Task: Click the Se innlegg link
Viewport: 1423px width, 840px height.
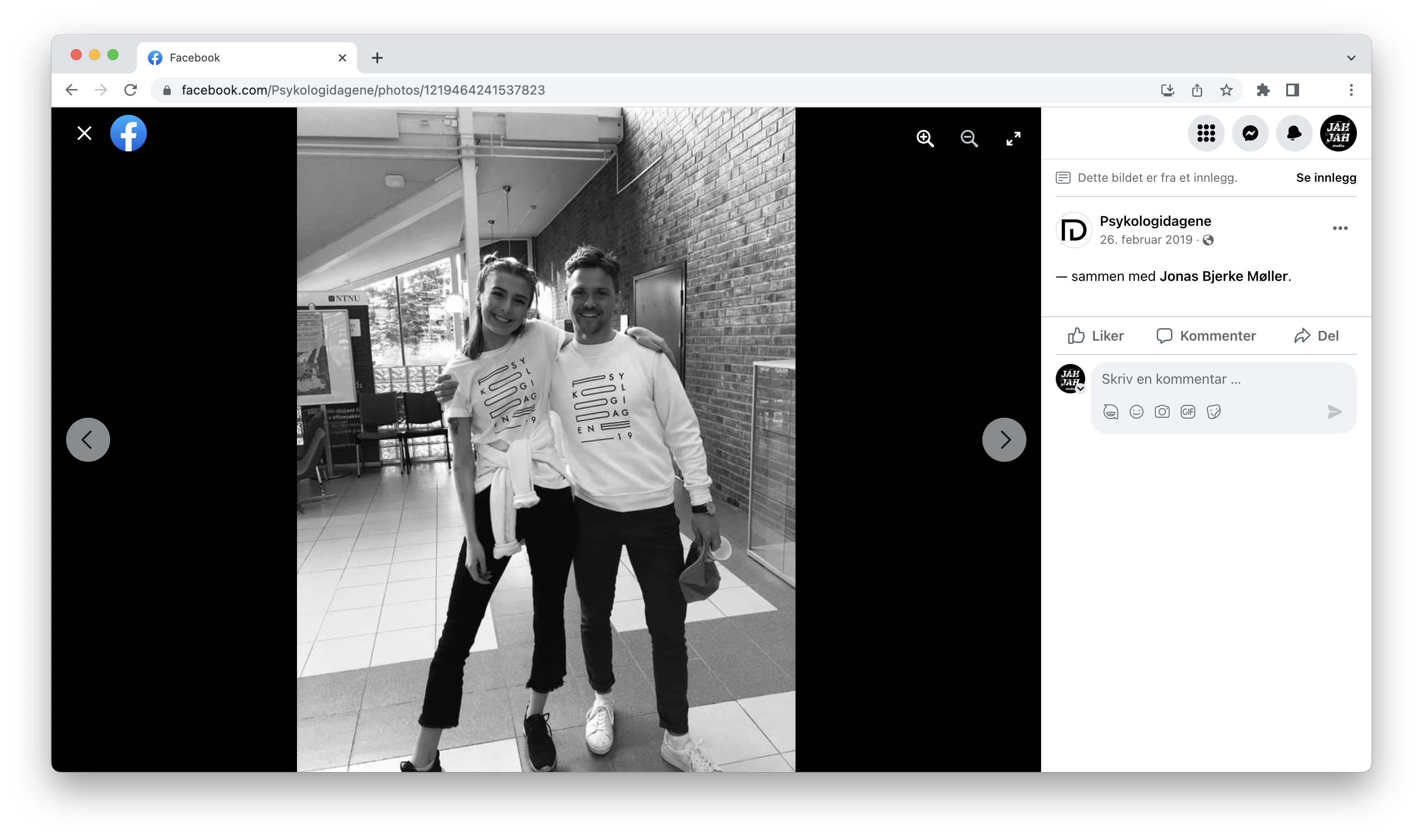Action: point(1326,178)
